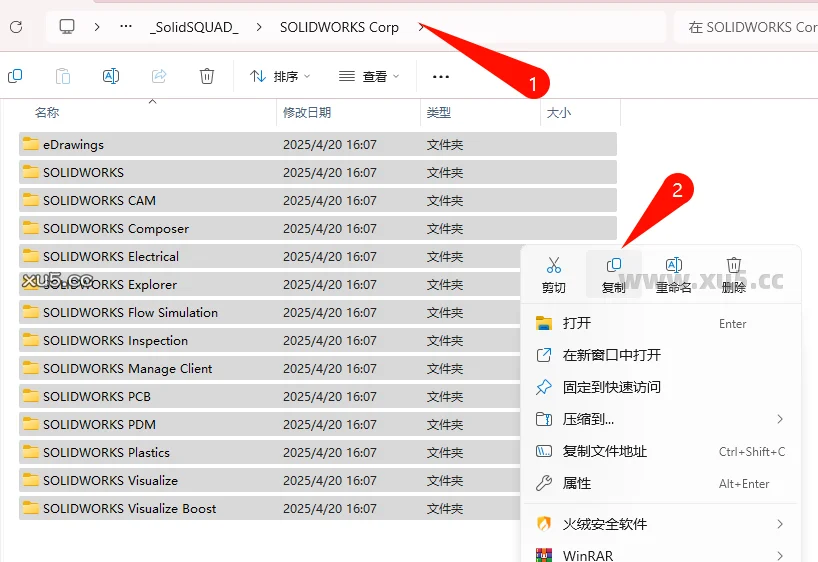Open the View (查看) dropdown

pos(368,76)
